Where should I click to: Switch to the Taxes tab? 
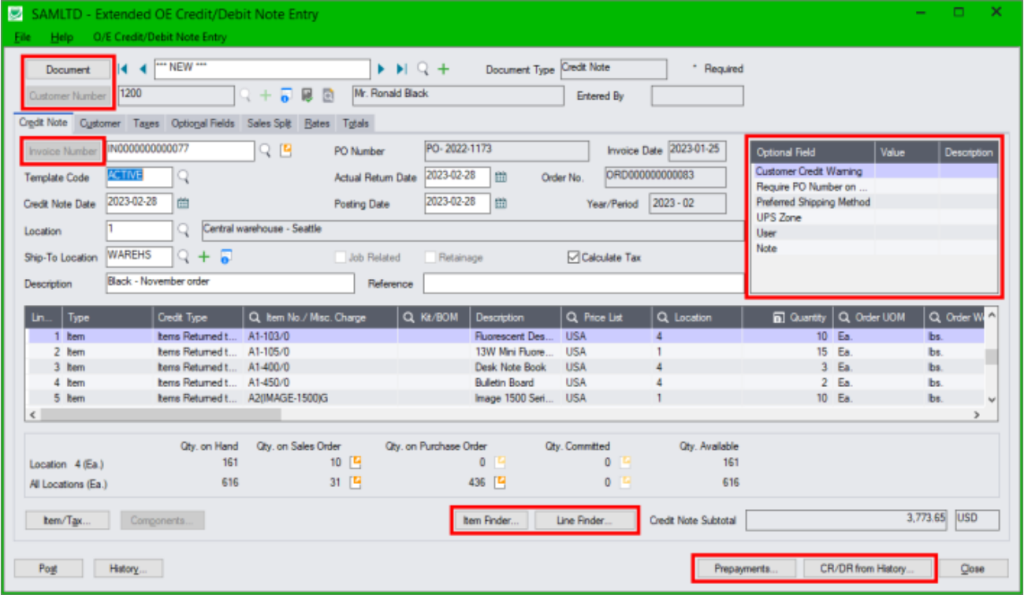(146, 123)
